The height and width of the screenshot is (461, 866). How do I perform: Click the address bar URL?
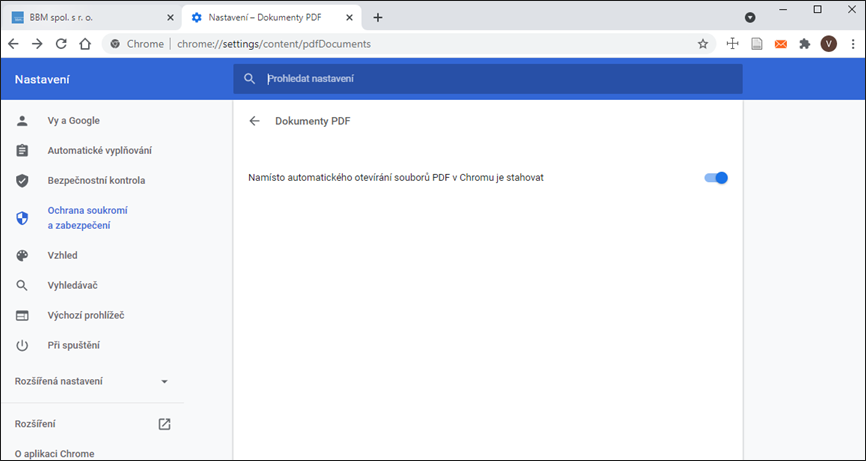click(x=274, y=44)
